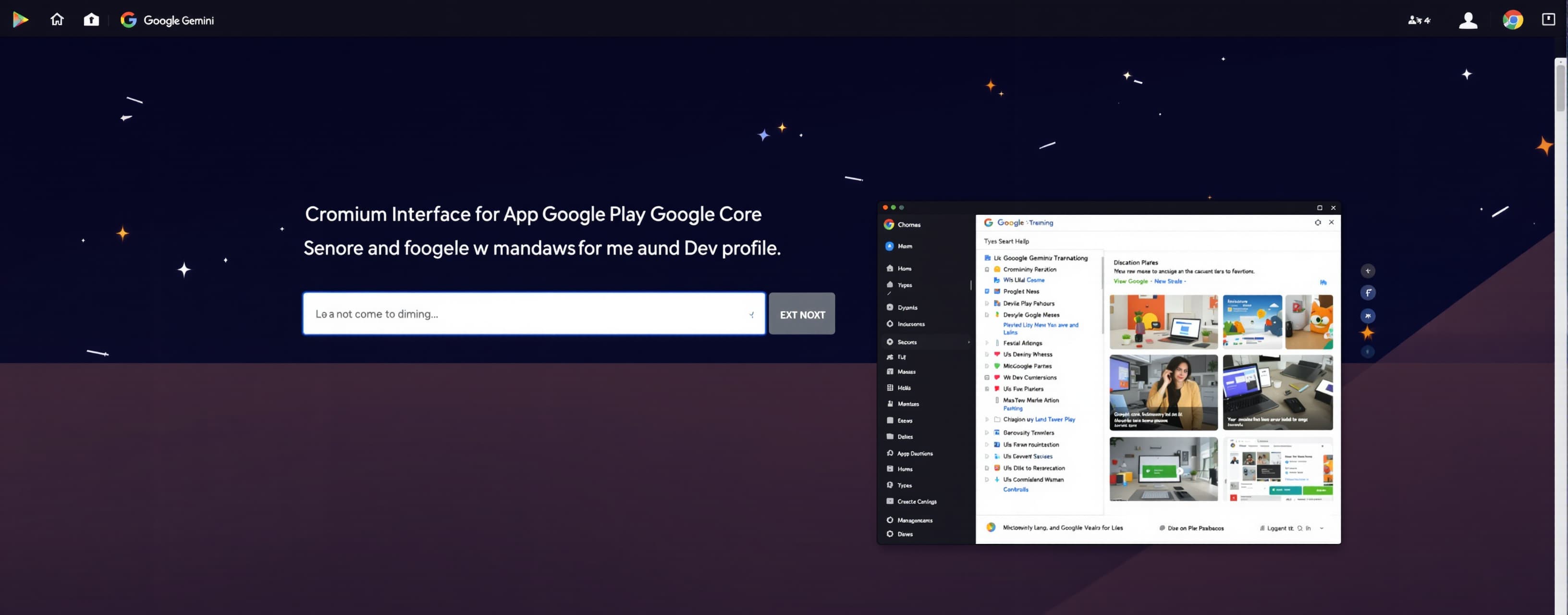Expand the Devile Play Pahours row

pos(987,303)
